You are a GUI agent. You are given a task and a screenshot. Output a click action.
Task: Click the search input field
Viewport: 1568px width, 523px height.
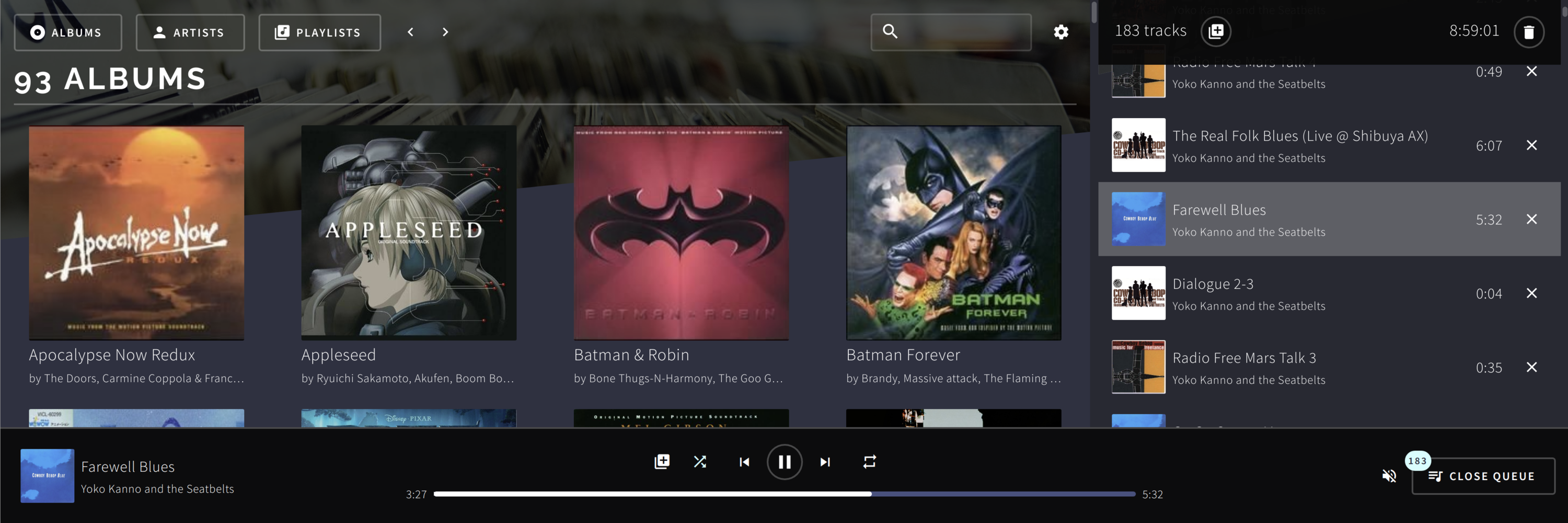click(951, 32)
